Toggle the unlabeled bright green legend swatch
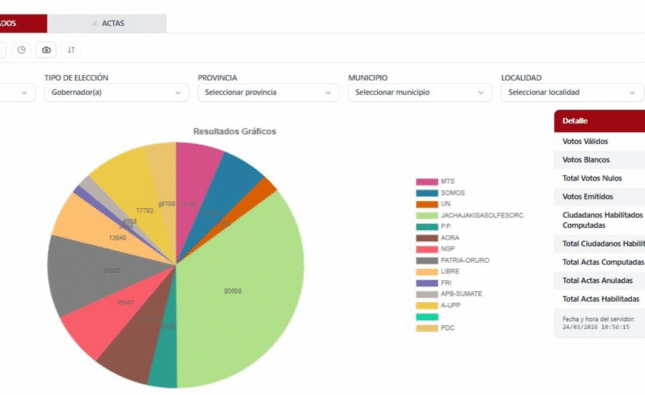This screenshot has width=645, height=395. click(427, 317)
